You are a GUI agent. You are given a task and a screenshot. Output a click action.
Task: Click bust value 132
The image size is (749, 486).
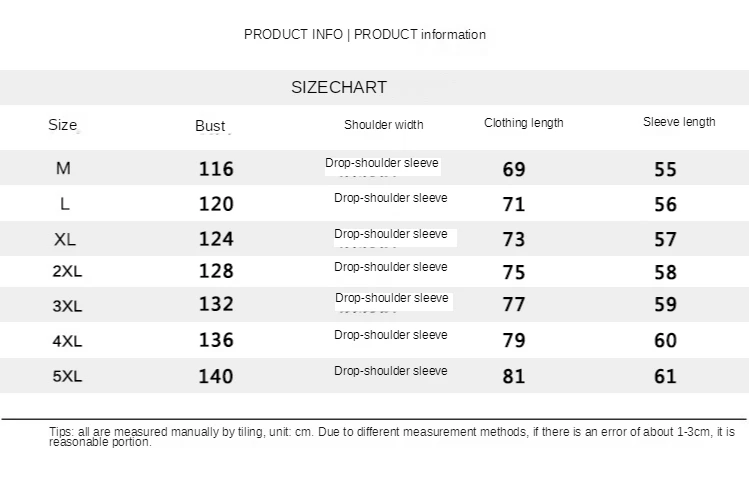tap(216, 304)
